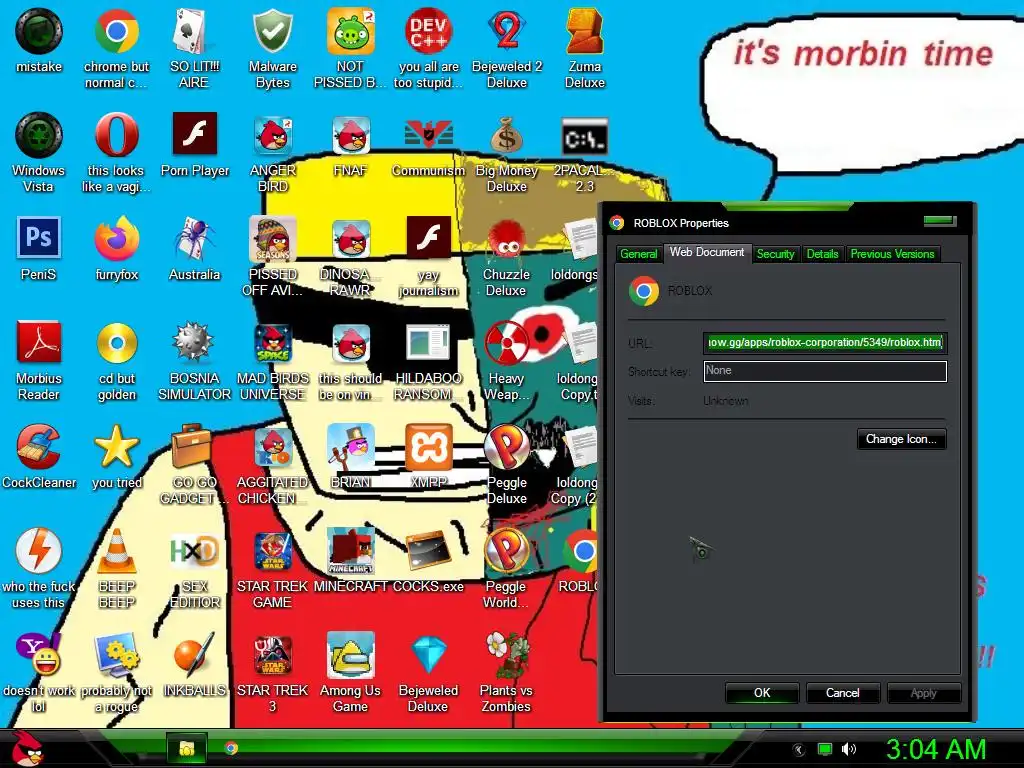Open the 'Windows Vista' recycle bin icon
Image resolution: width=1024 pixels, height=768 pixels.
(x=39, y=135)
